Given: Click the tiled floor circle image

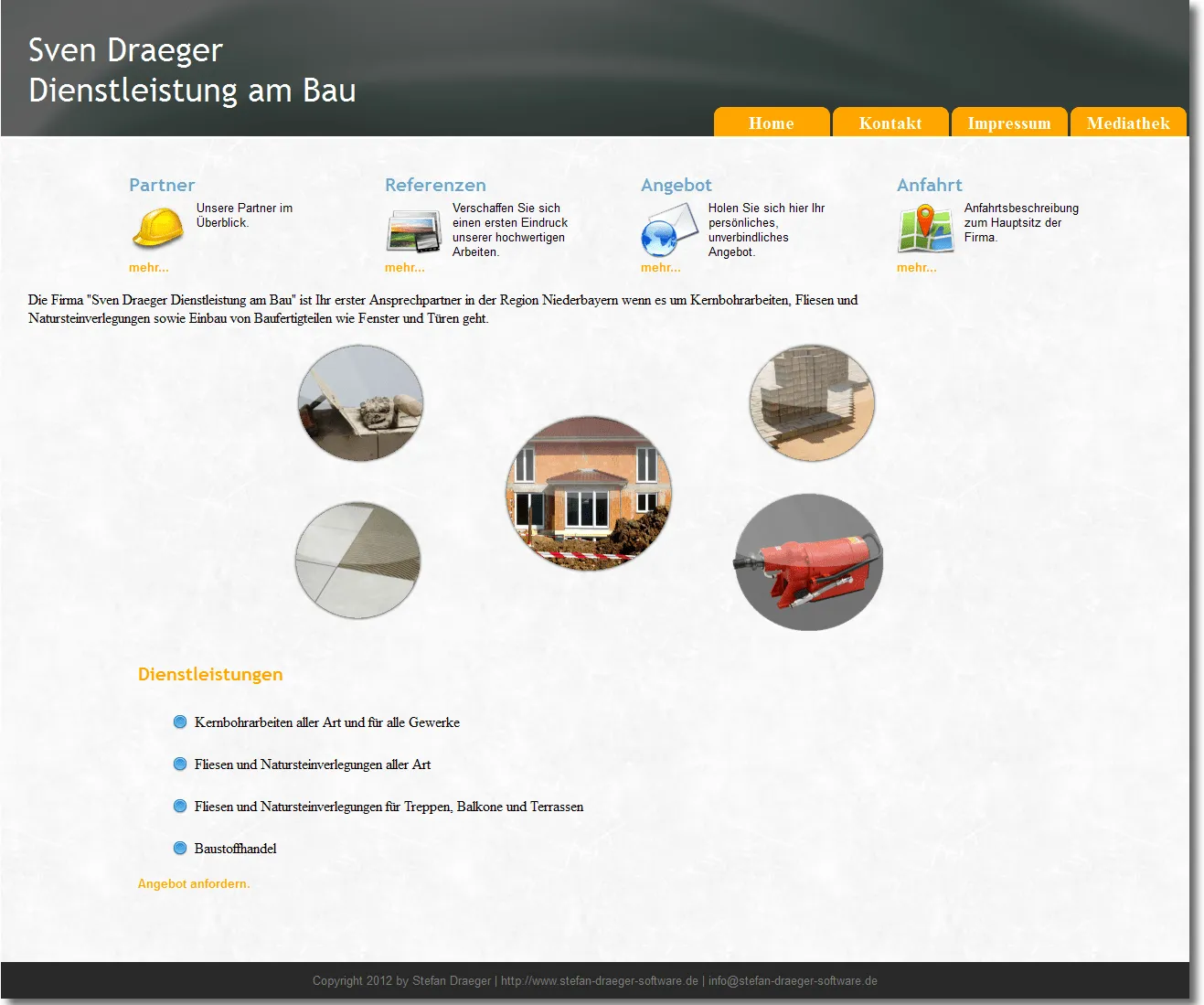Looking at the screenshot, I should 358,561.
